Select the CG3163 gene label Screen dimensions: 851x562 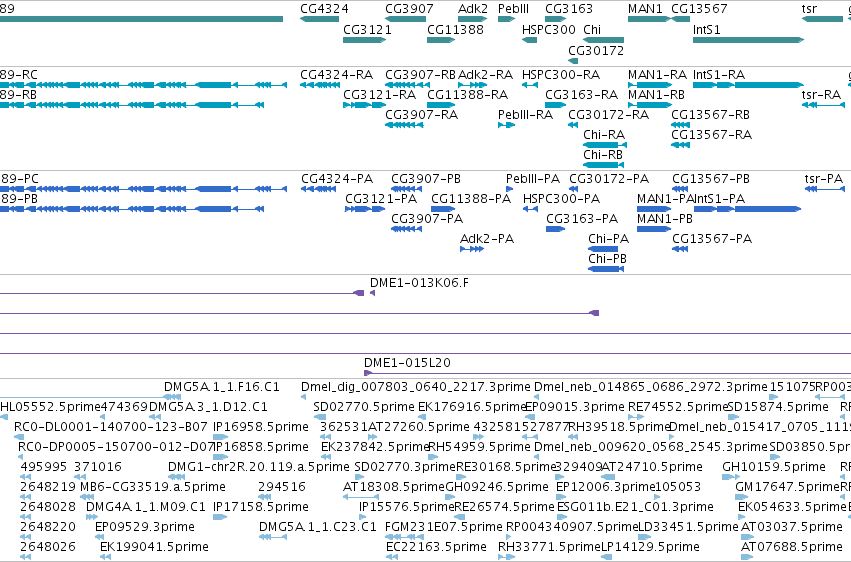click(x=569, y=9)
